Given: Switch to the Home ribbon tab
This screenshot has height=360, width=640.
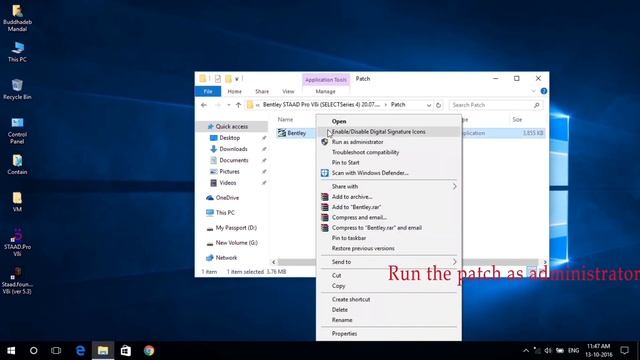Looking at the screenshot, I should coord(234,91).
